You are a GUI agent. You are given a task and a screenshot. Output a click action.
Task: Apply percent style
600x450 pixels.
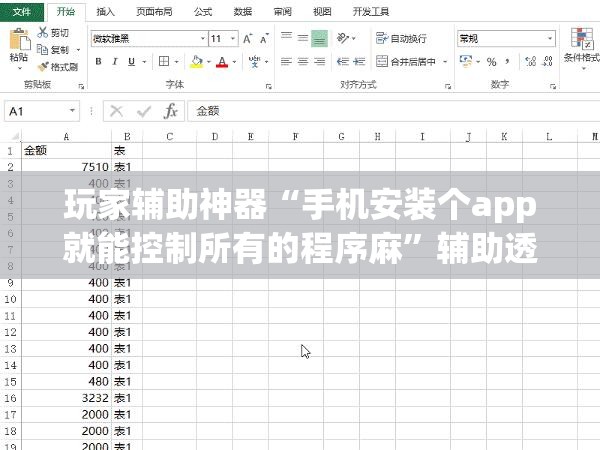(491, 61)
